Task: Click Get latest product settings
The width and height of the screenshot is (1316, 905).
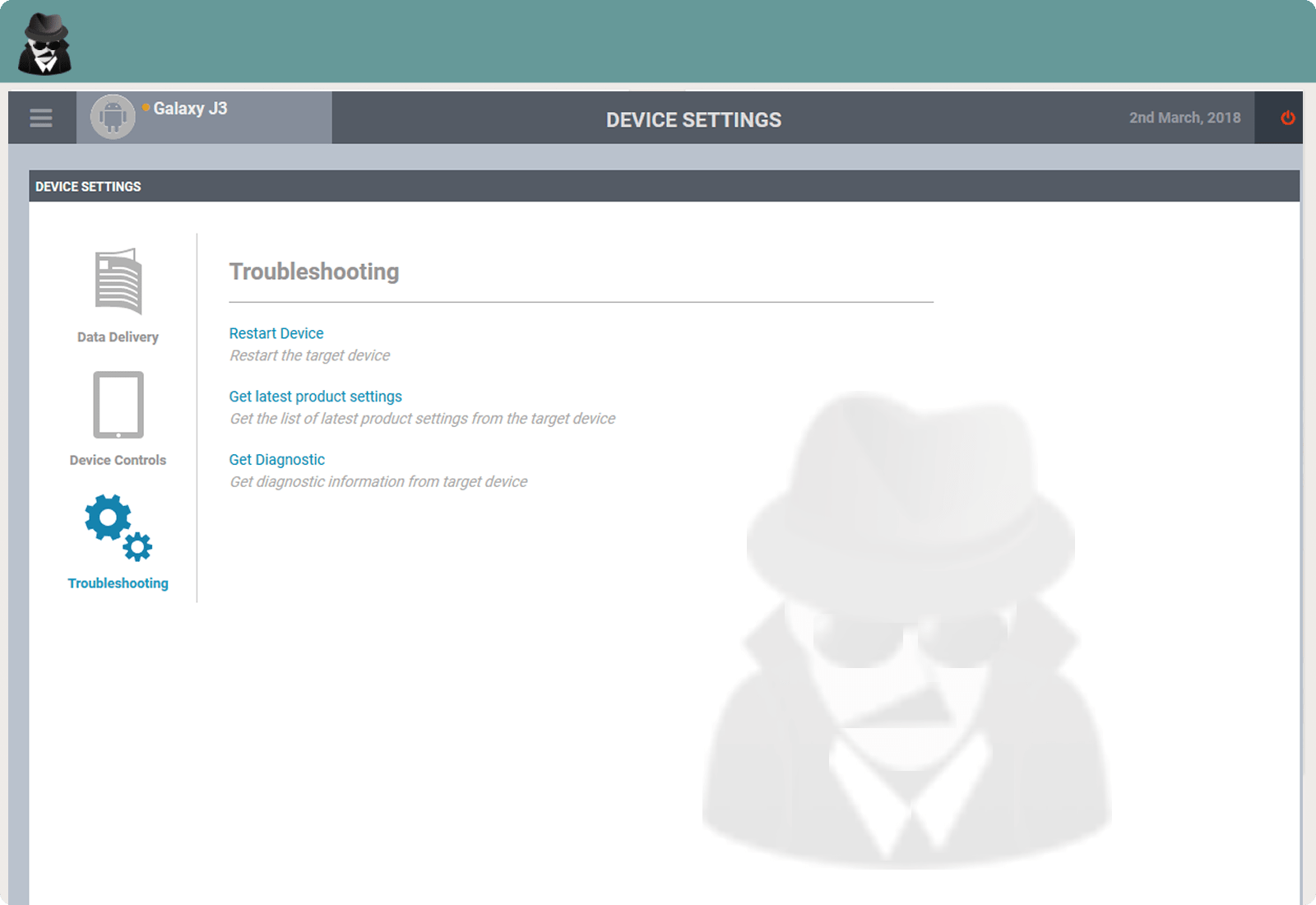Action: coord(315,396)
